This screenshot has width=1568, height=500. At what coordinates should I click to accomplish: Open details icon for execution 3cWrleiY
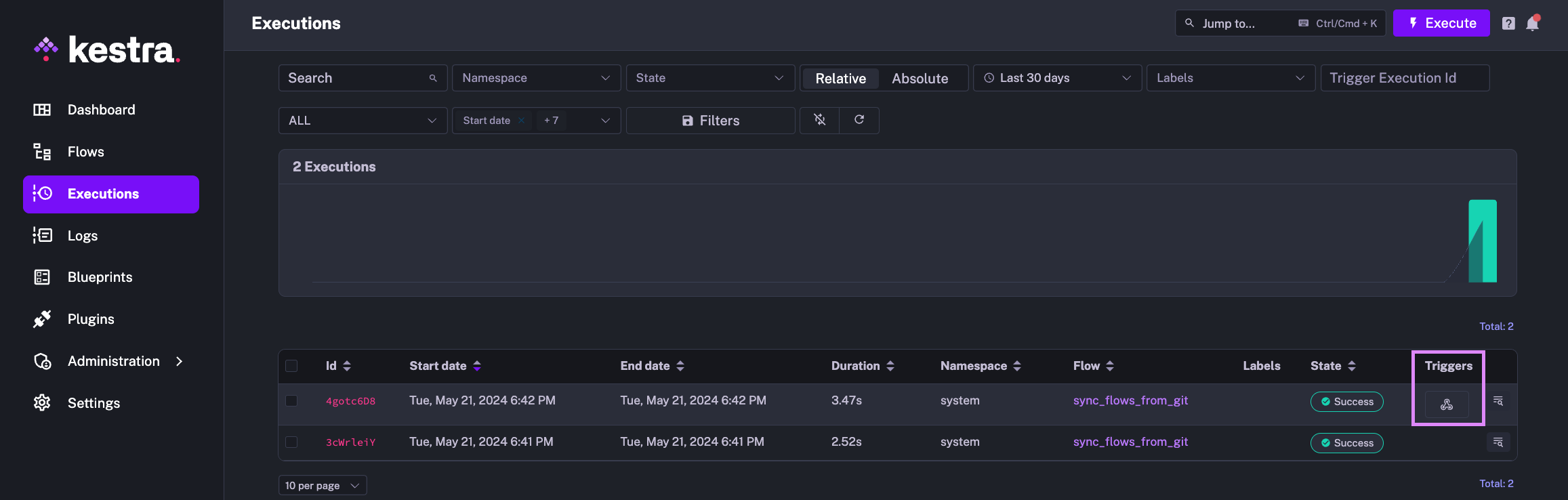(x=1498, y=442)
